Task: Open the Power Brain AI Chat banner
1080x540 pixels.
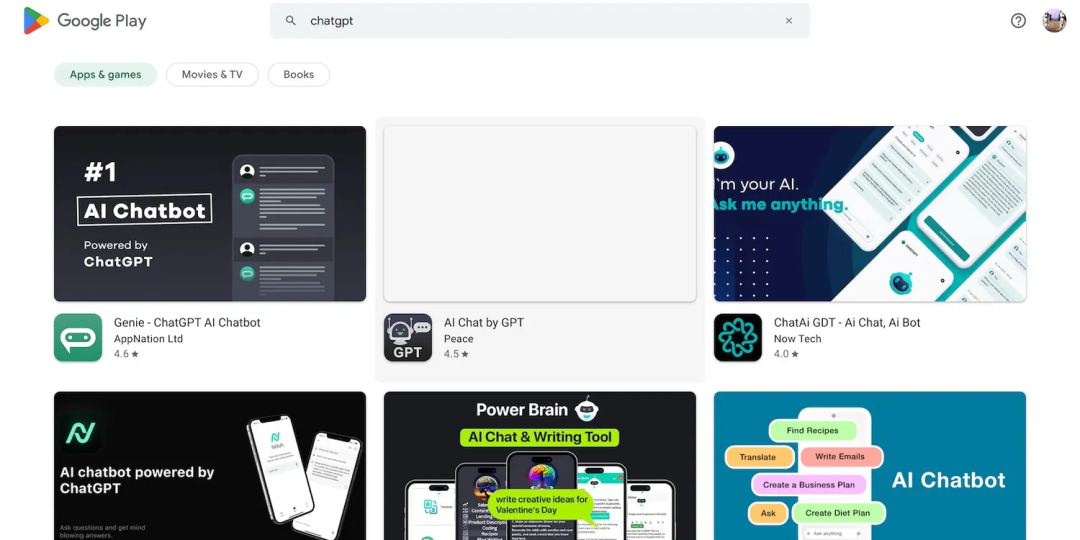Action: pos(540,466)
